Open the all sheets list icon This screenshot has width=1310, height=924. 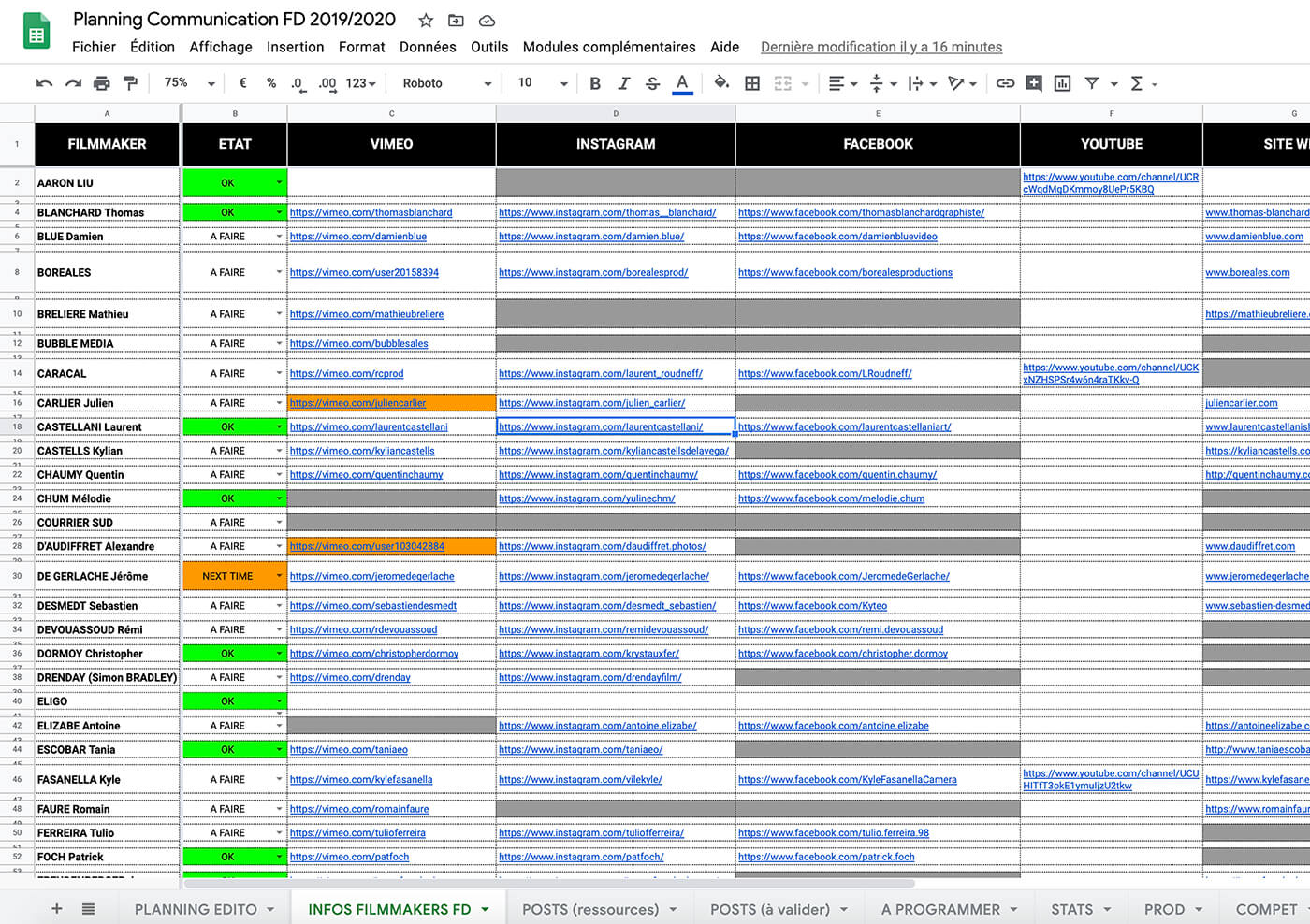coord(88,908)
